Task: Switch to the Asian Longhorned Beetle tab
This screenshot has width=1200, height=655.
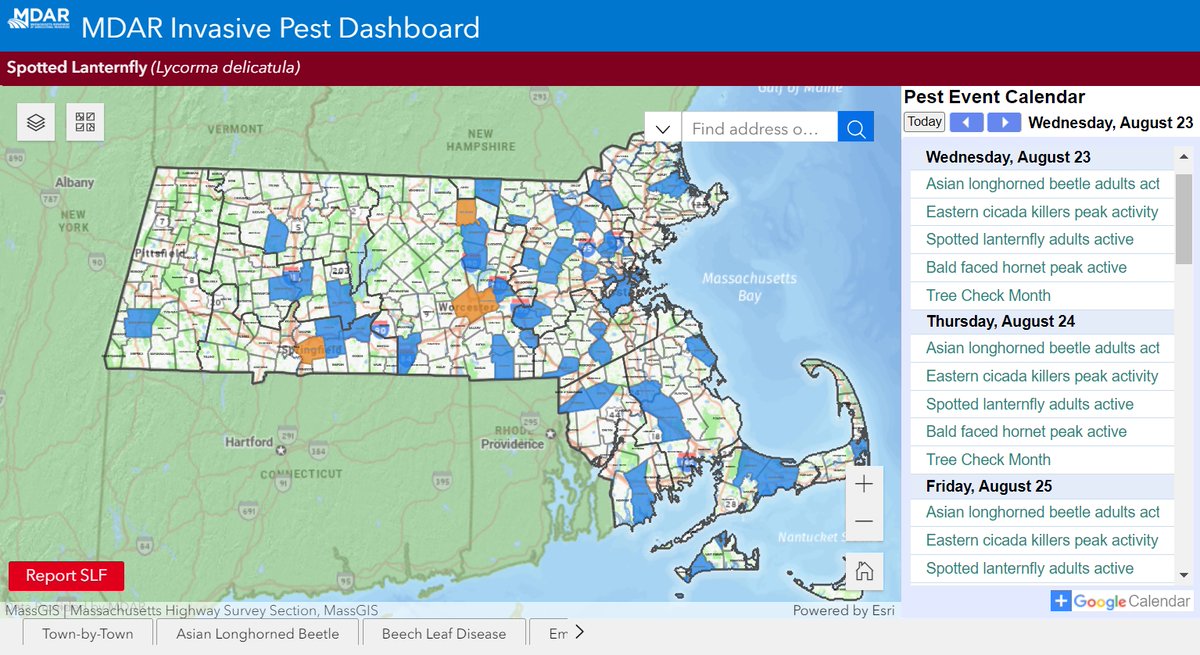Action: click(x=257, y=632)
